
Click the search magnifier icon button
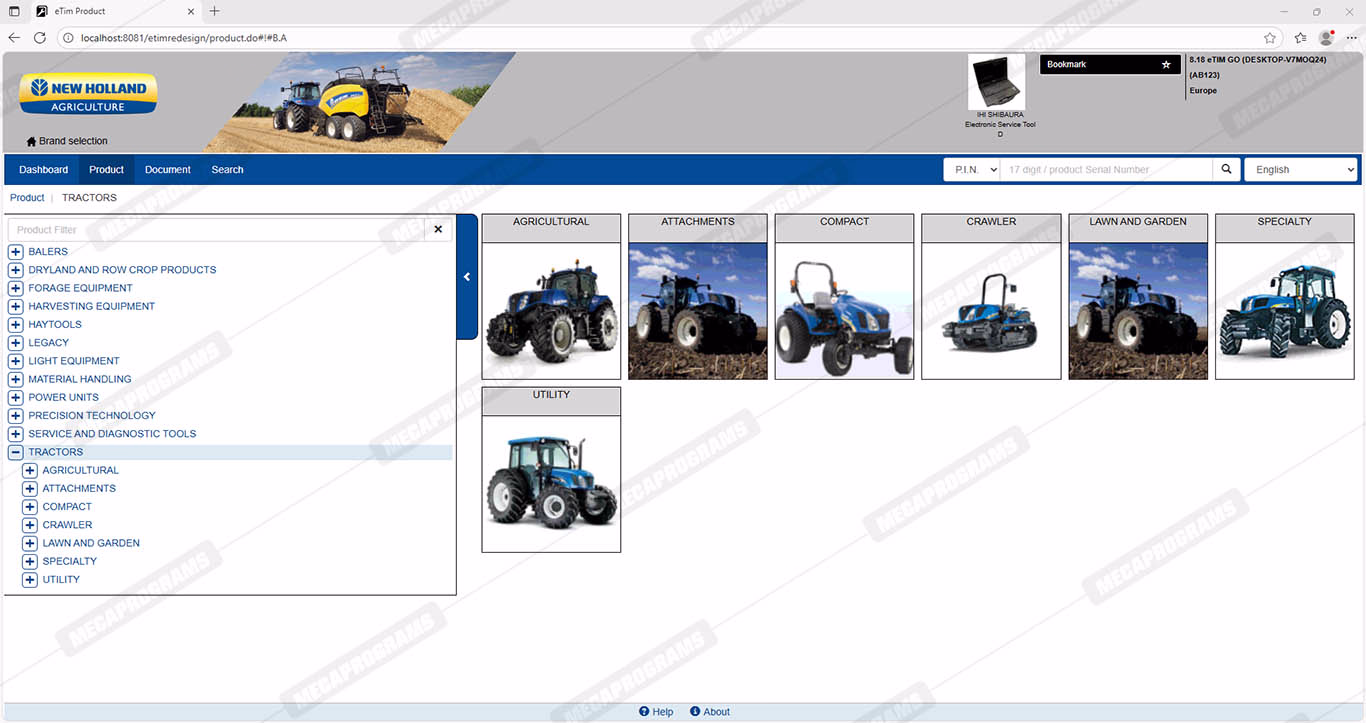(1226, 170)
